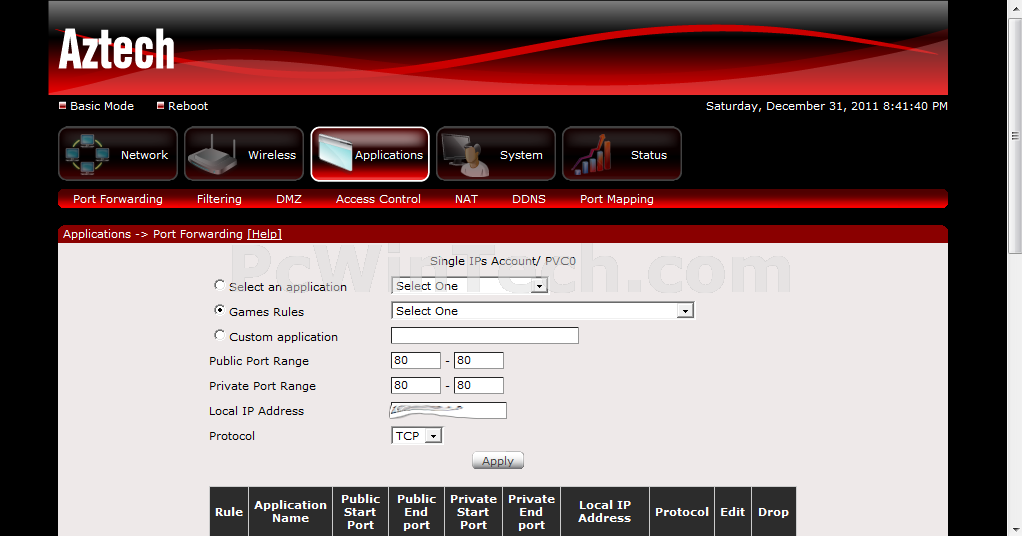
Task: Select the Applications folder icon
Action: pos(336,154)
